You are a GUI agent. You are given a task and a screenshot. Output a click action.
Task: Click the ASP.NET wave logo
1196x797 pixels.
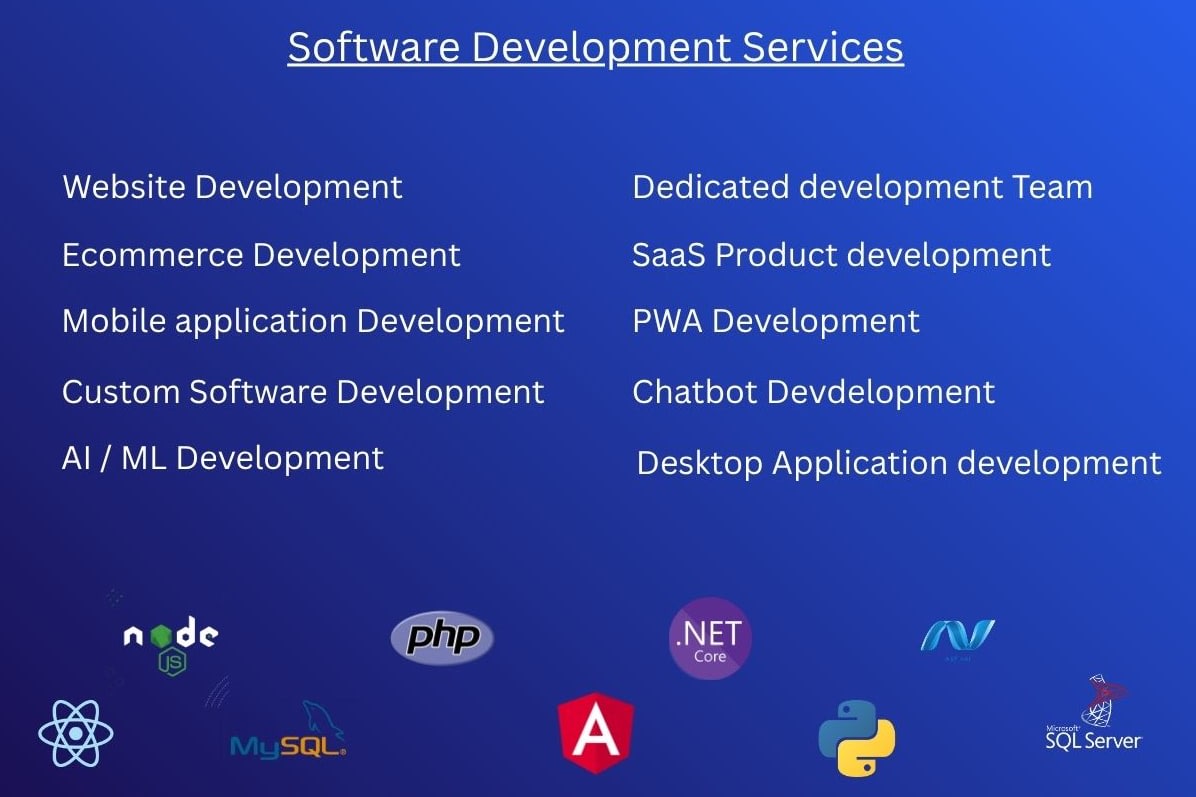(x=957, y=638)
